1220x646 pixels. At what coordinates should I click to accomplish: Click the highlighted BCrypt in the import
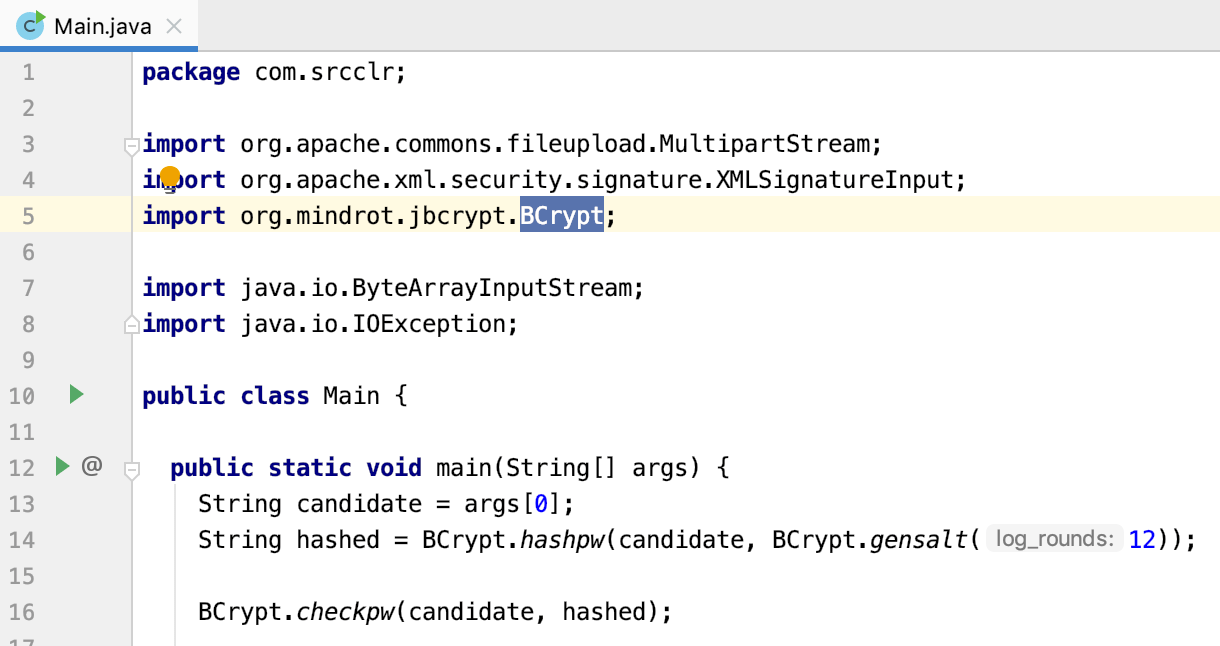(561, 216)
